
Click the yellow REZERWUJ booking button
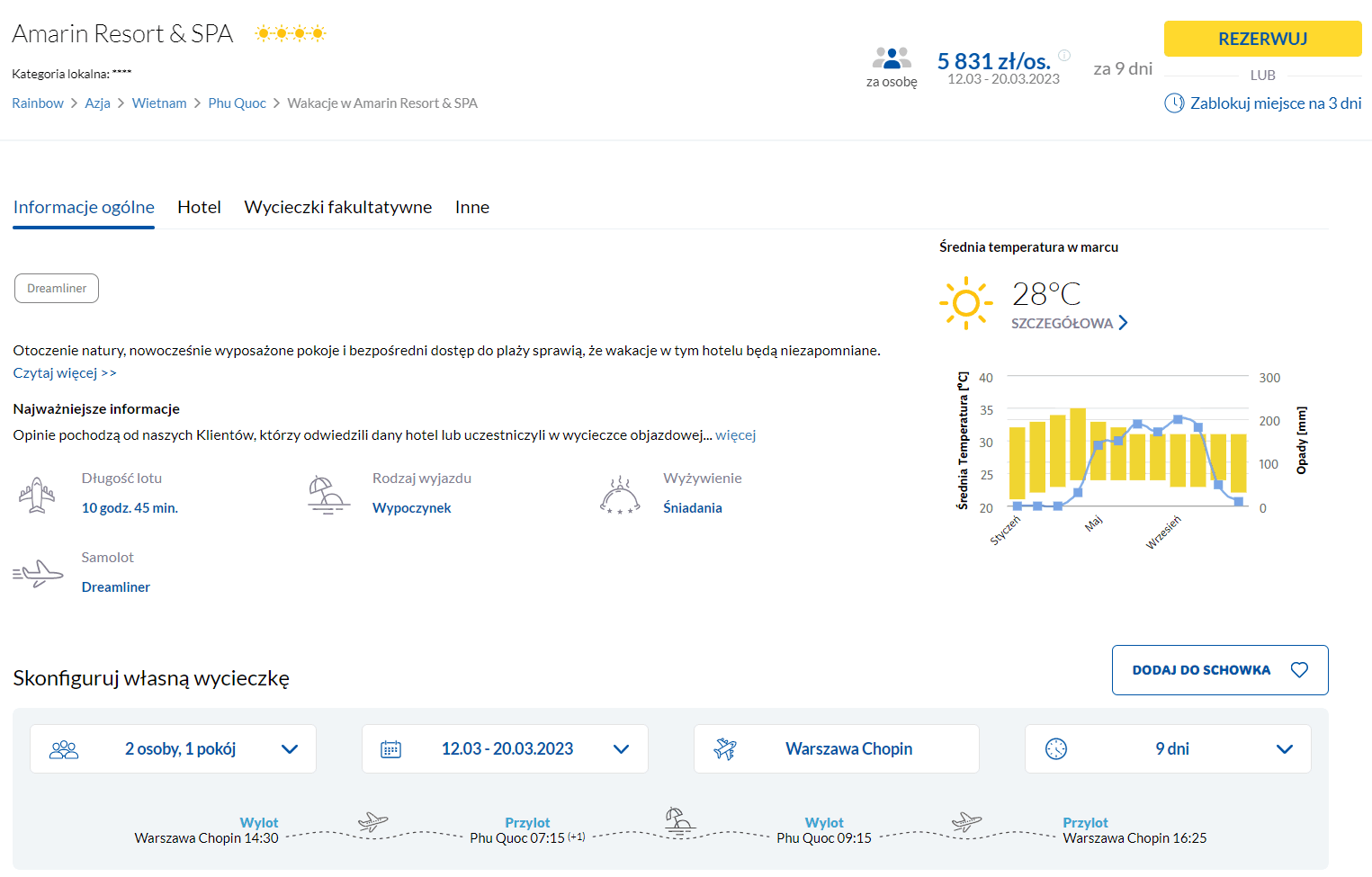tap(1262, 39)
